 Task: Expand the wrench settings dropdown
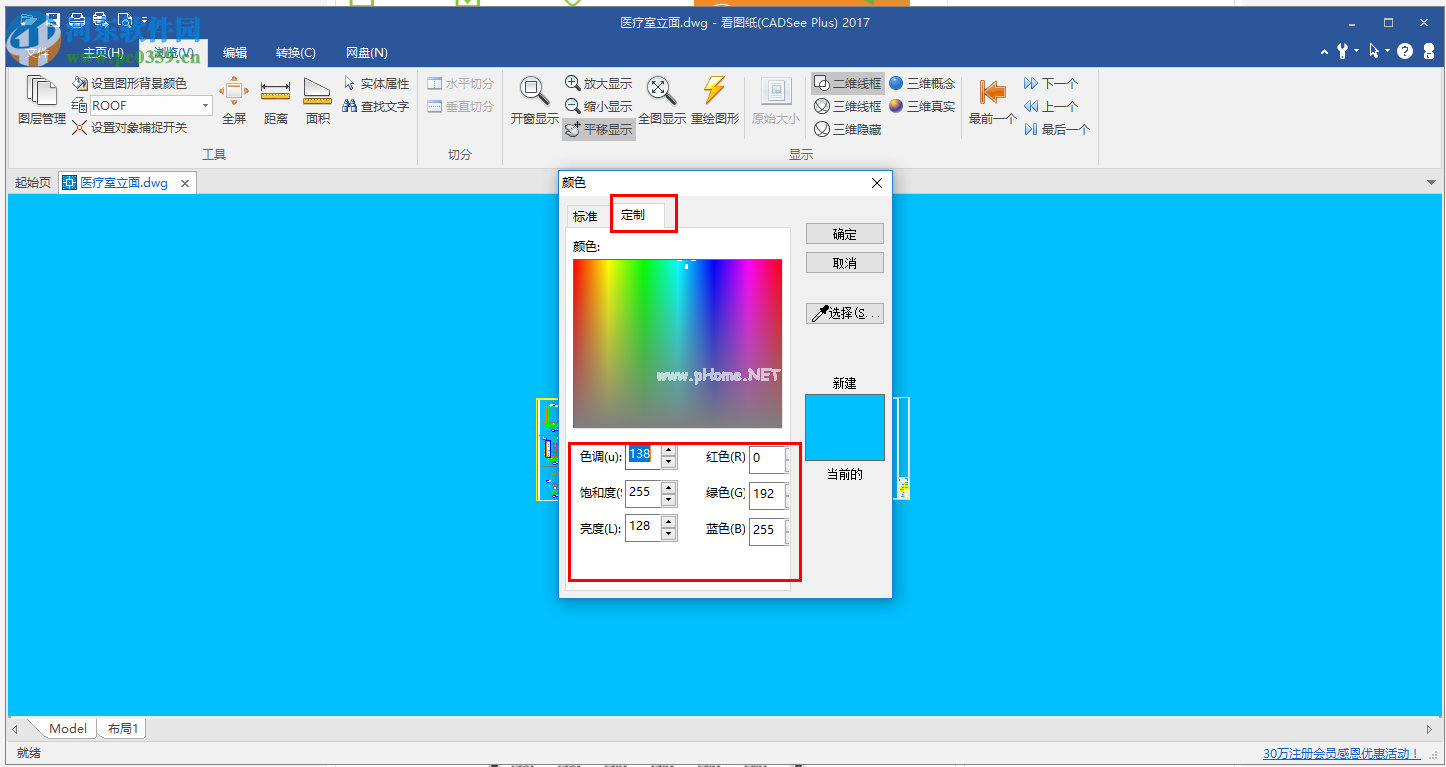(x=1356, y=51)
